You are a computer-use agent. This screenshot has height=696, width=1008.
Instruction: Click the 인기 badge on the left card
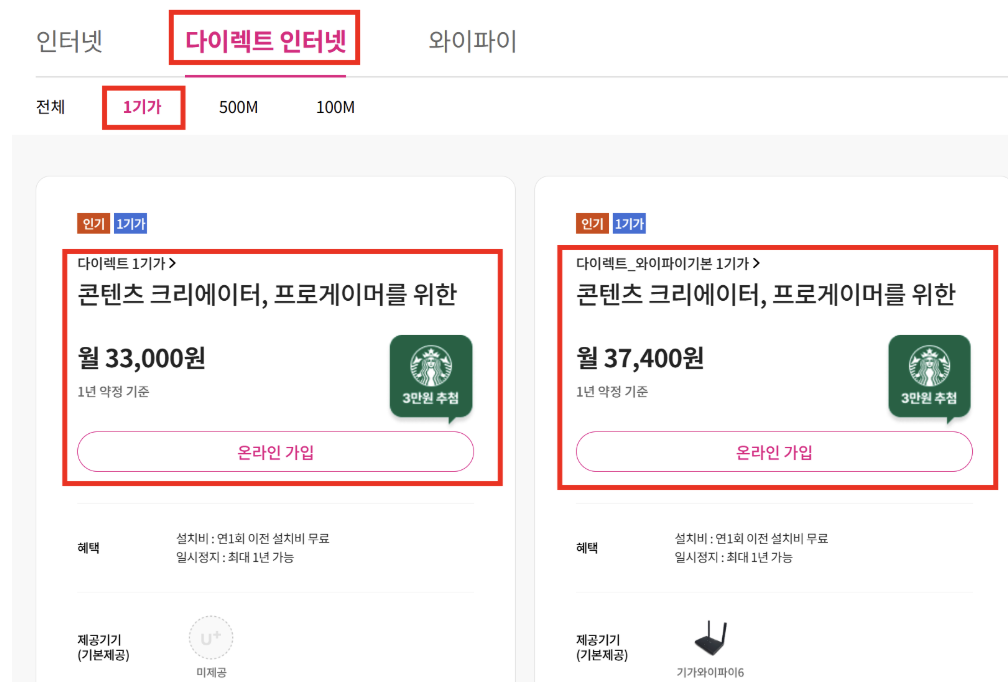pyautogui.click(x=95, y=222)
